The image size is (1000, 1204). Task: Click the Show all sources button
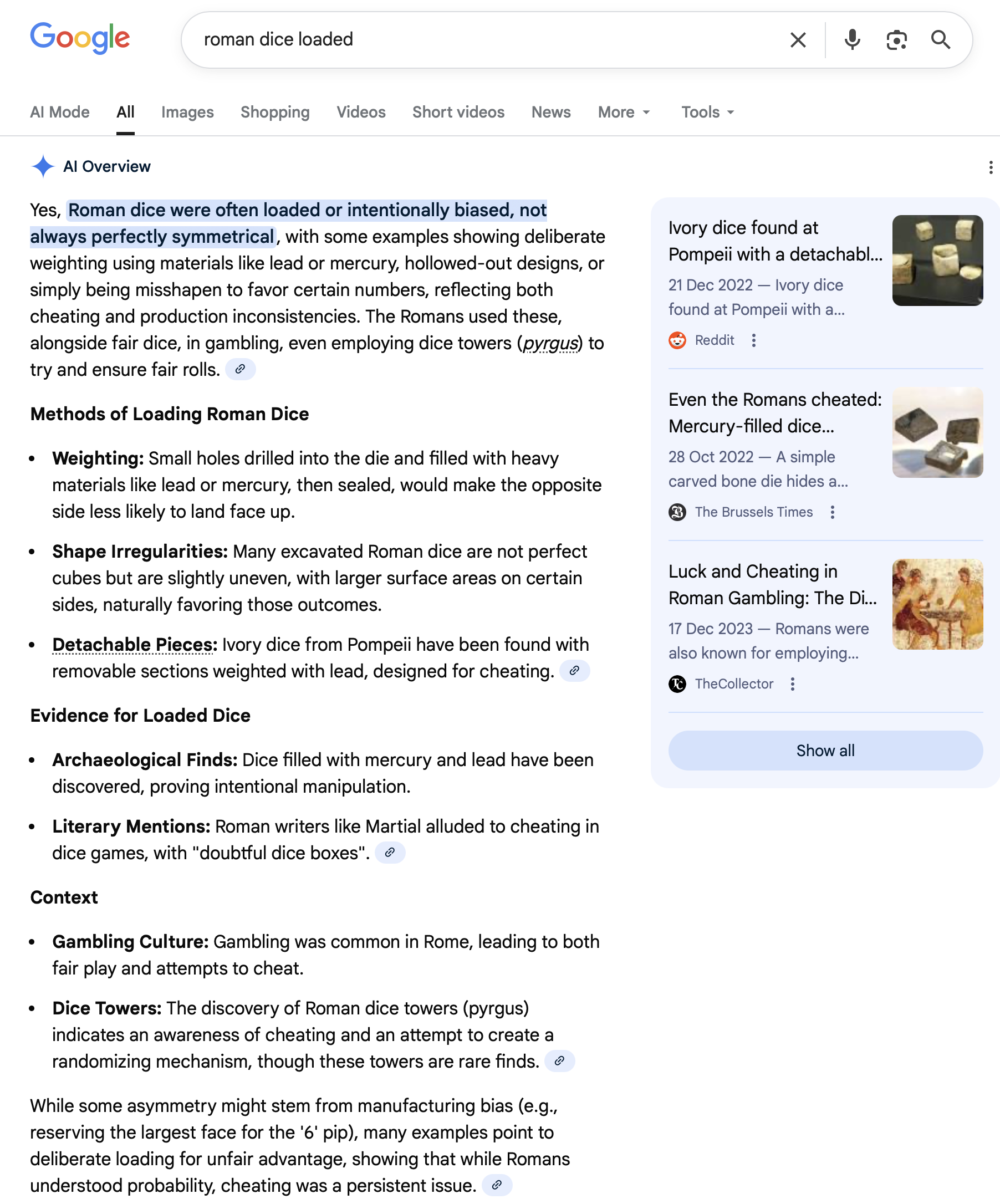[x=825, y=751]
